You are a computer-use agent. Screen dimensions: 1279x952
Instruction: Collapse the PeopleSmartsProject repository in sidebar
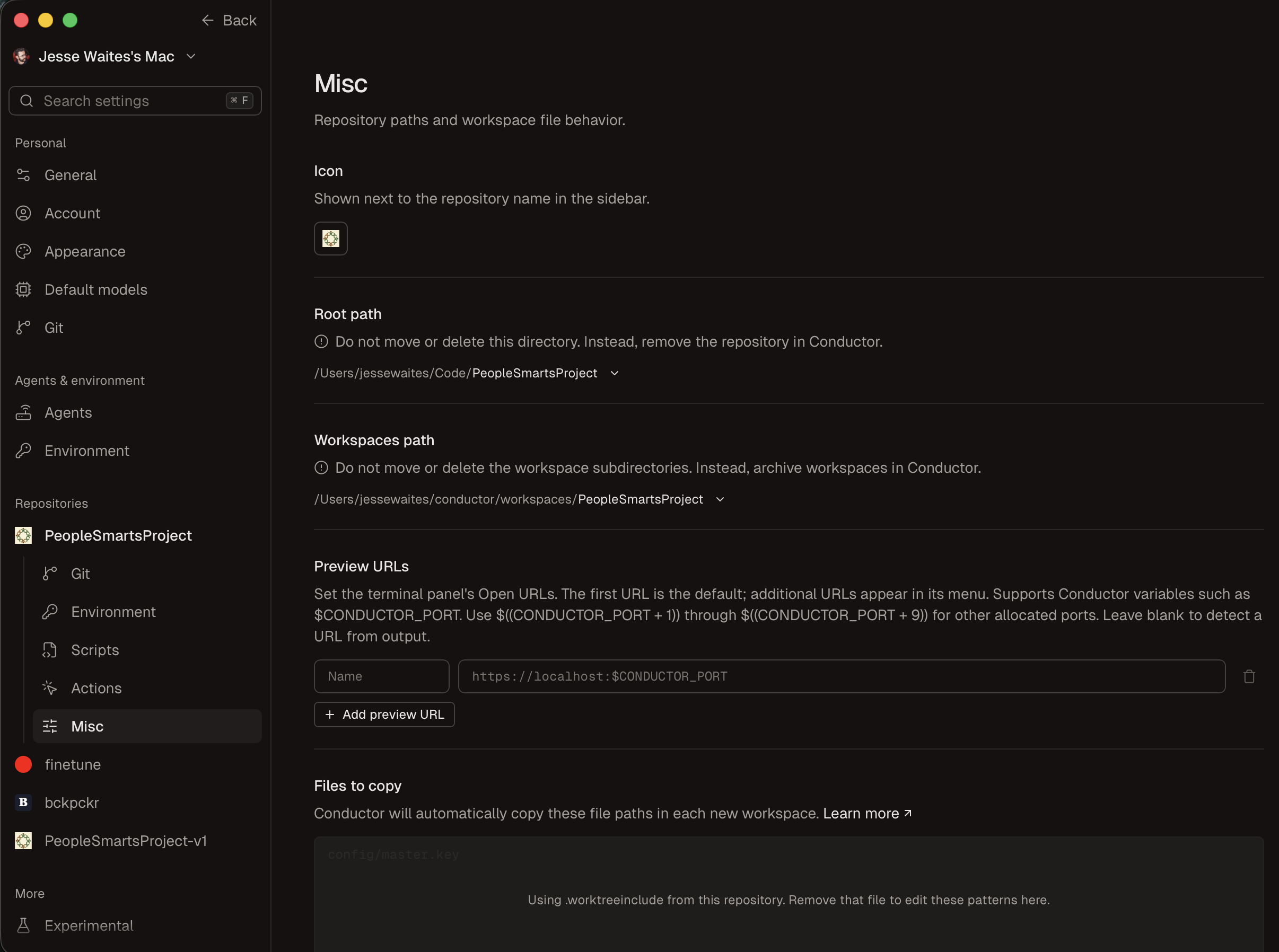(x=135, y=535)
